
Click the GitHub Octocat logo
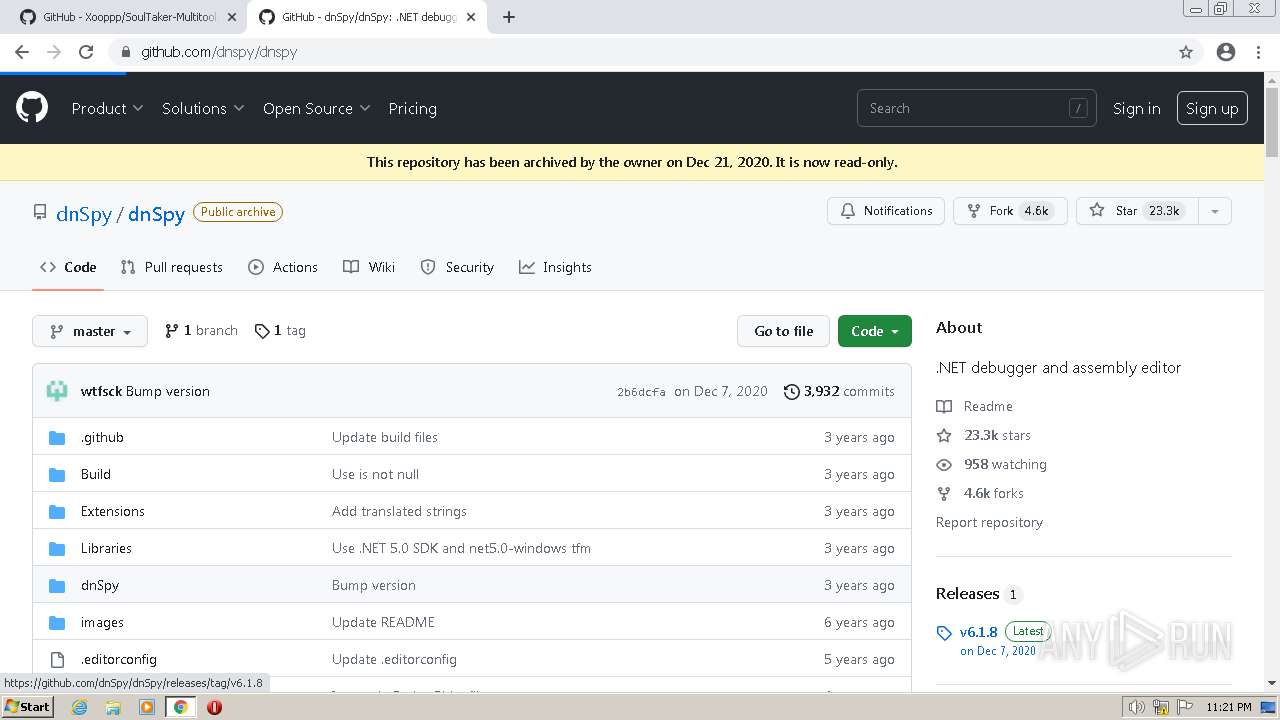pyautogui.click(x=32, y=108)
